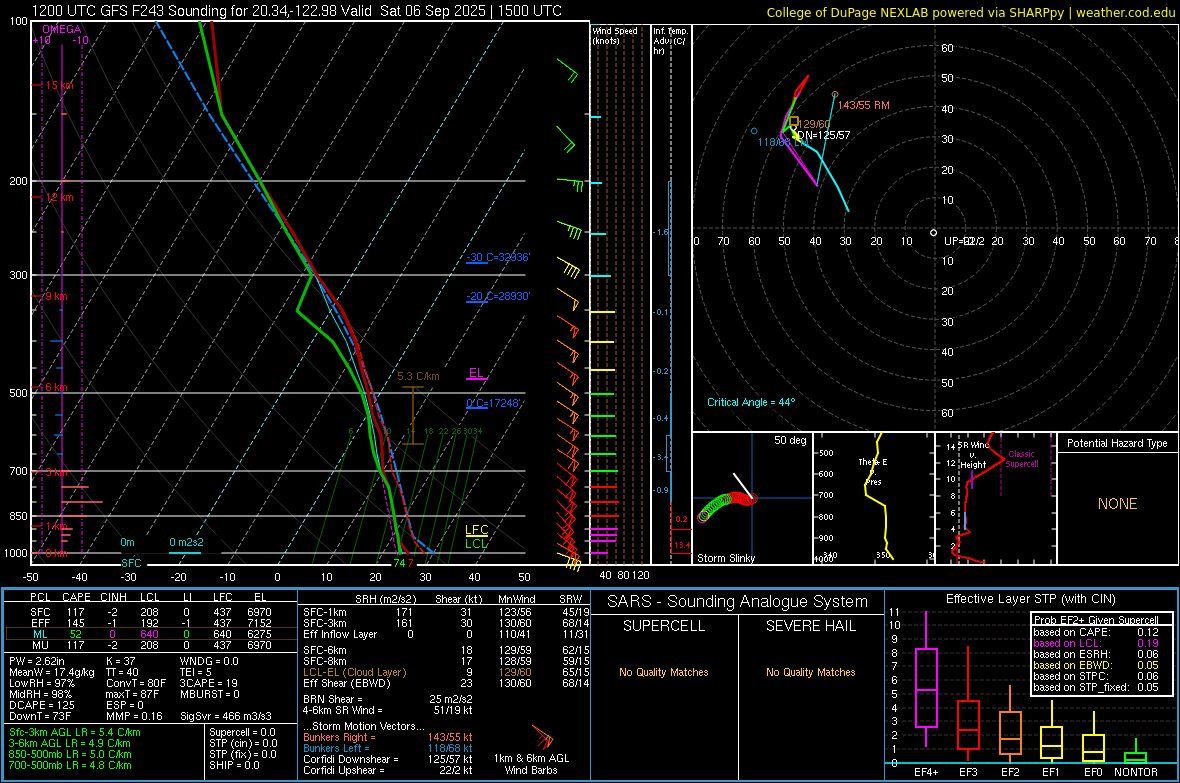This screenshot has height=783, width=1180.
Task: Click the MMP = 0.16 value
Action: pos(134,716)
